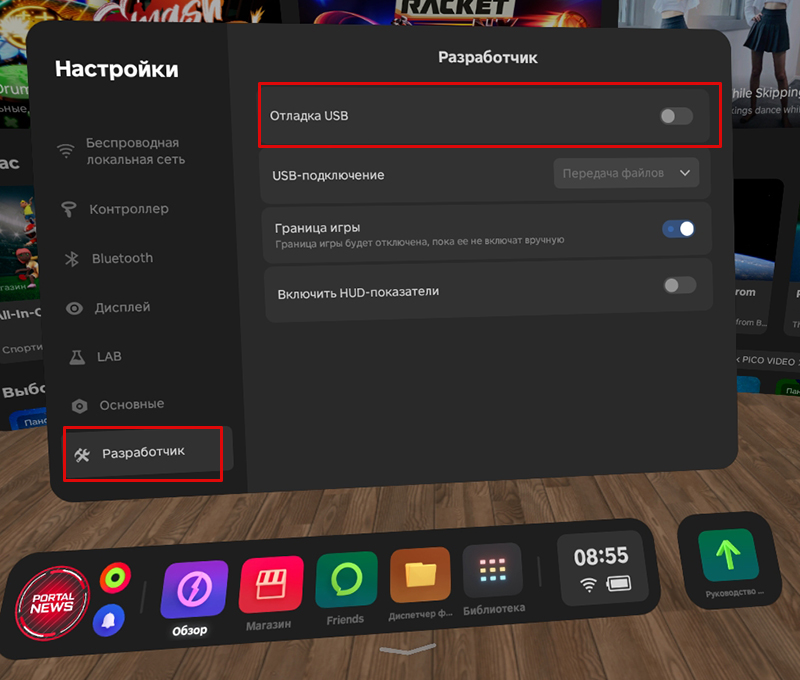This screenshot has height=680, width=800.
Task: Enable the Отладка USB toggle
Action: (x=674, y=116)
